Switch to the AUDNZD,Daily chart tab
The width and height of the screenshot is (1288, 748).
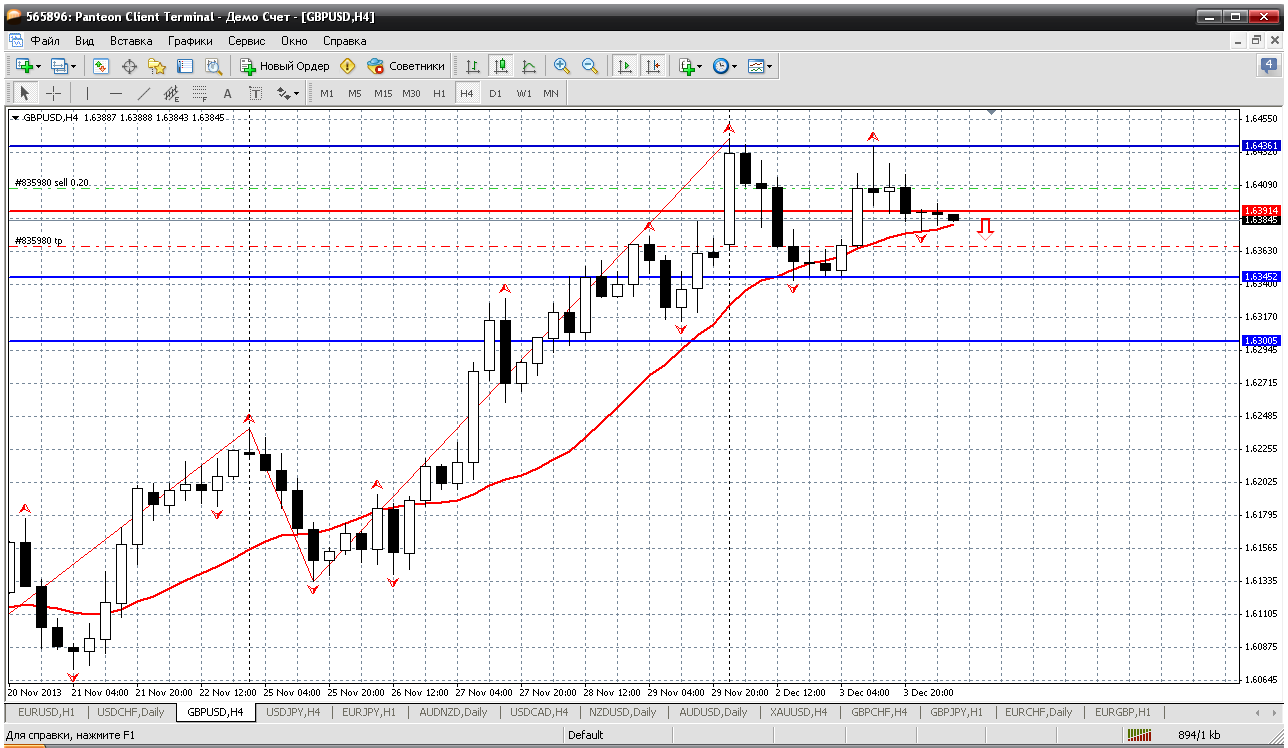pos(454,712)
